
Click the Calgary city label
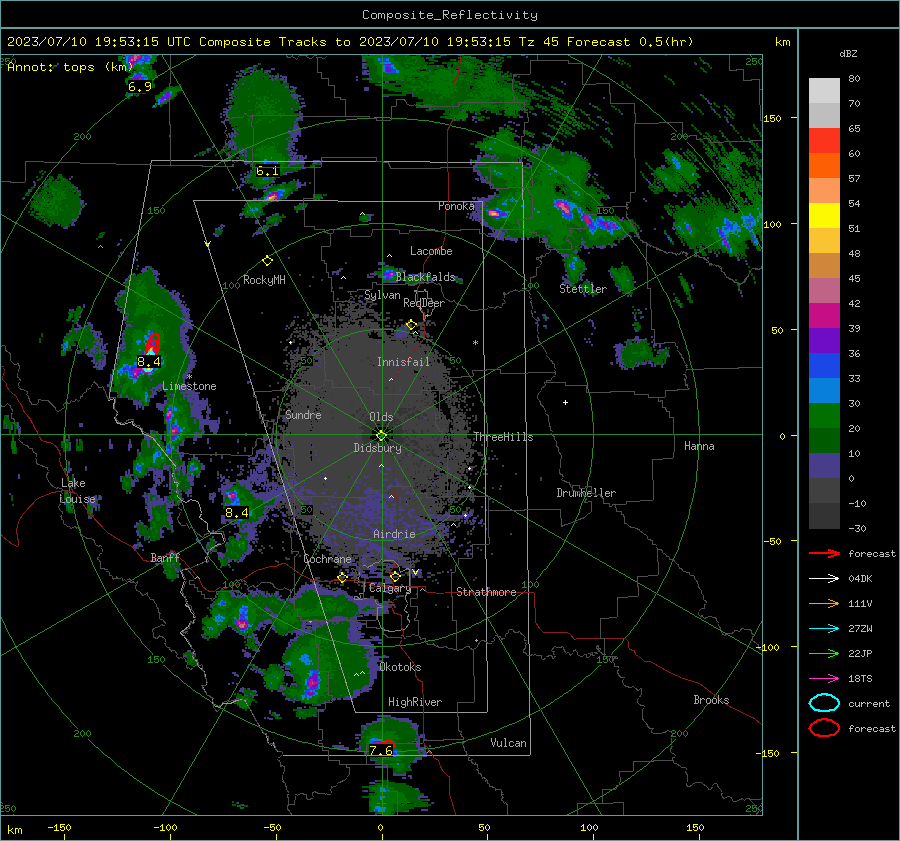pos(390,588)
